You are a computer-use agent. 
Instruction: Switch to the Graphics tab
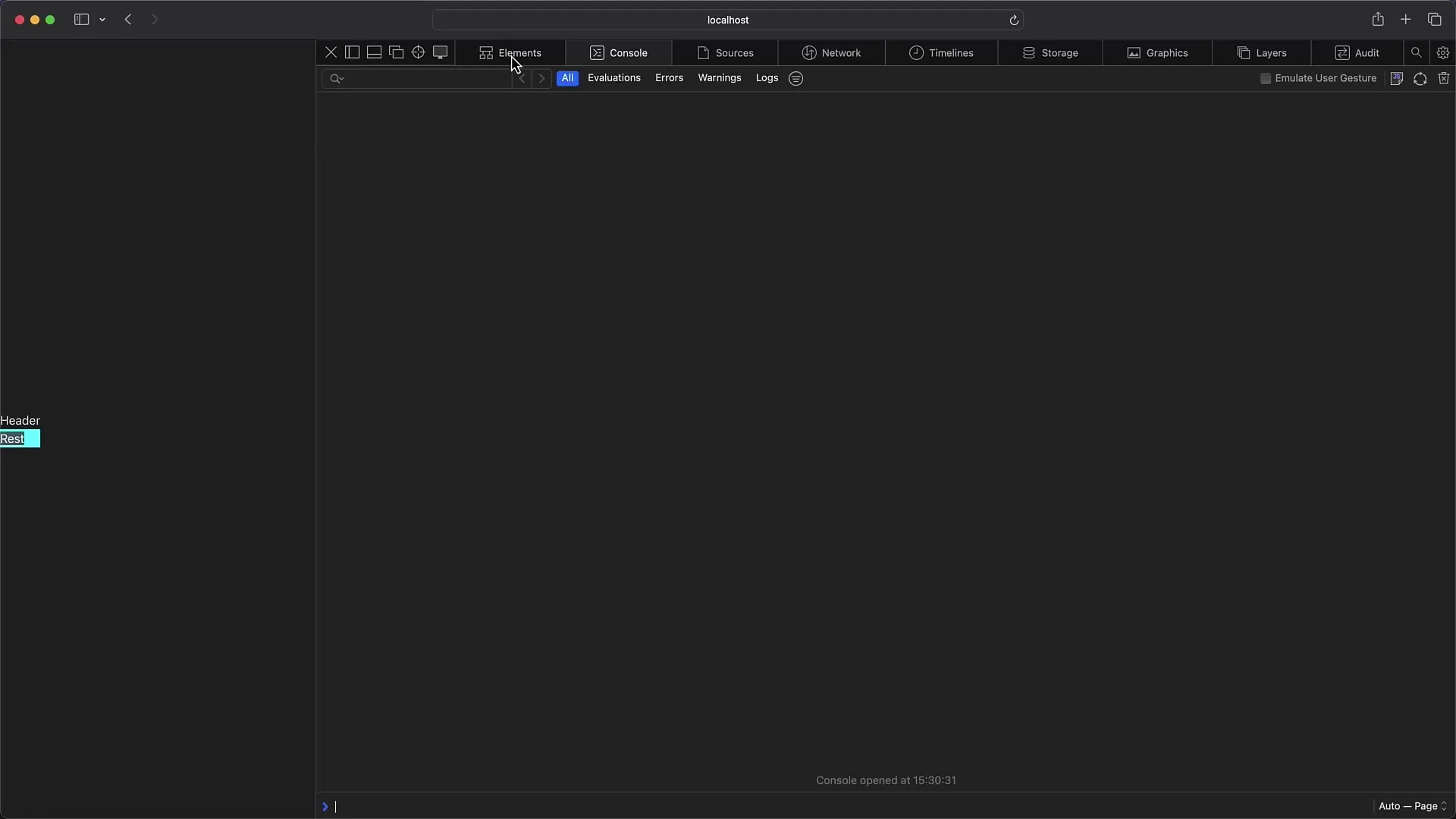click(x=1157, y=53)
